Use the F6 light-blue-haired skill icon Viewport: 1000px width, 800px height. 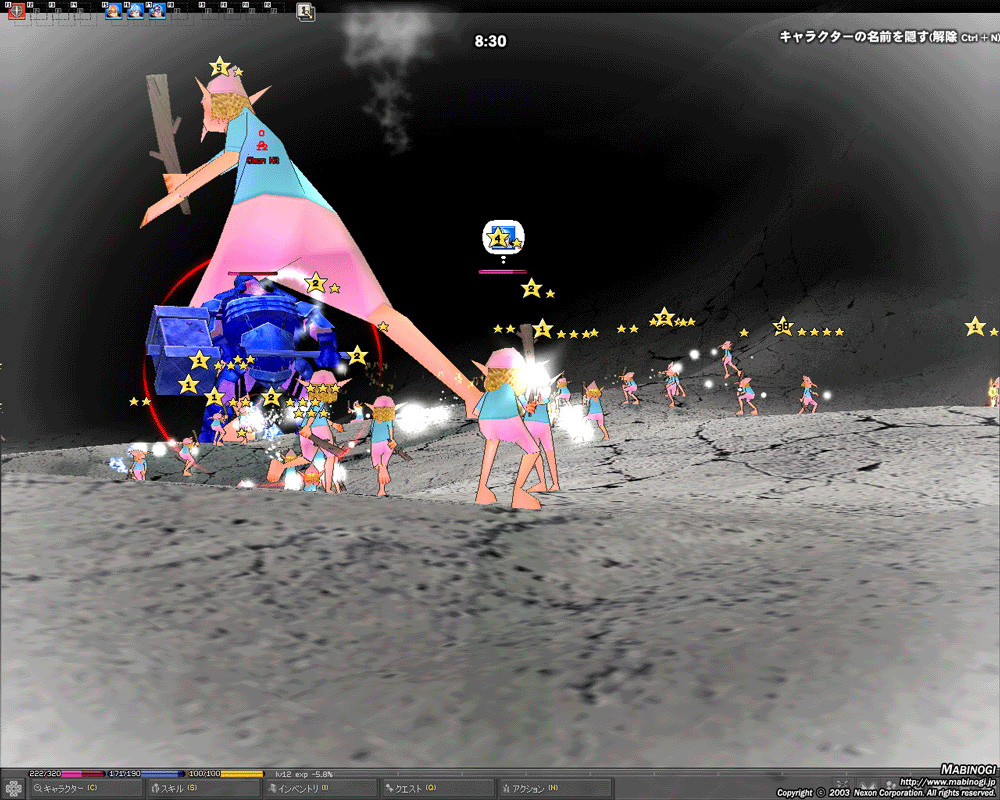pyautogui.click(x=135, y=11)
